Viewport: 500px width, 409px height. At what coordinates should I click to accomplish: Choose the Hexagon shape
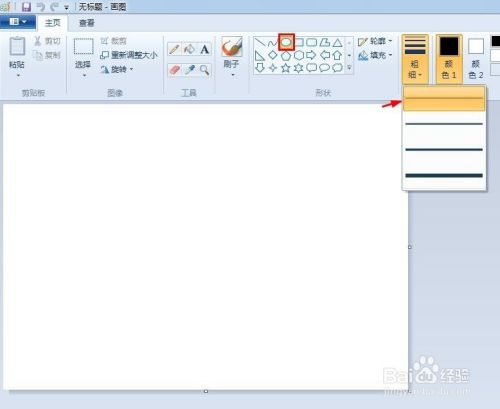pos(299,55)
